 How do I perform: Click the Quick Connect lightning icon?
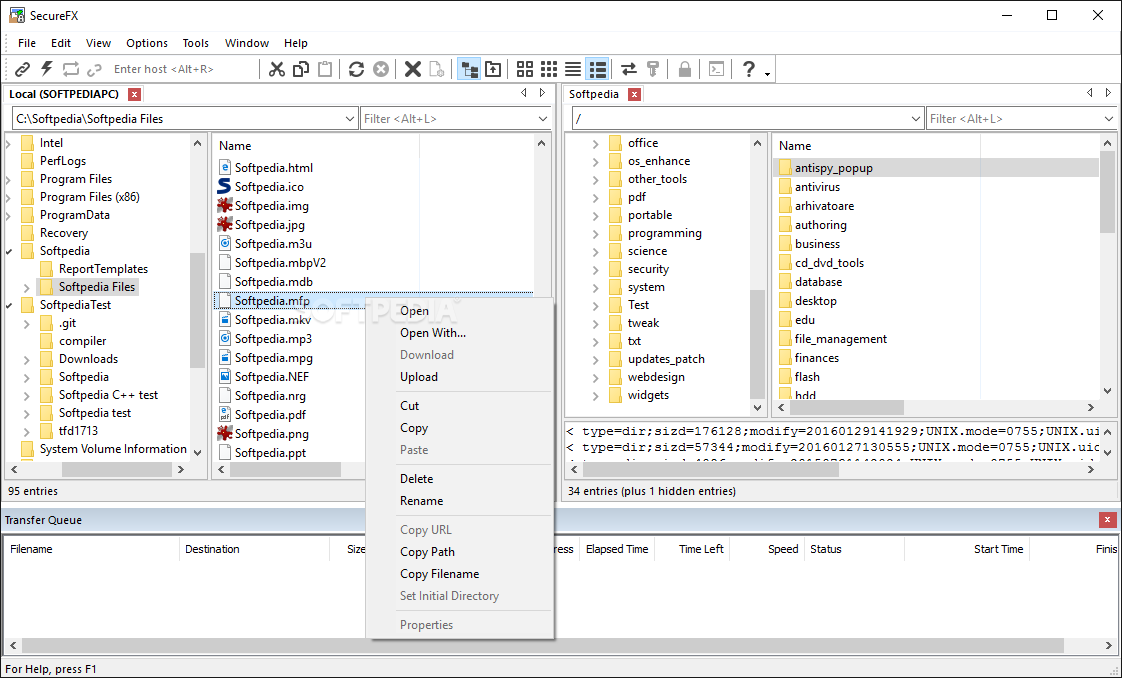point(47,69)
